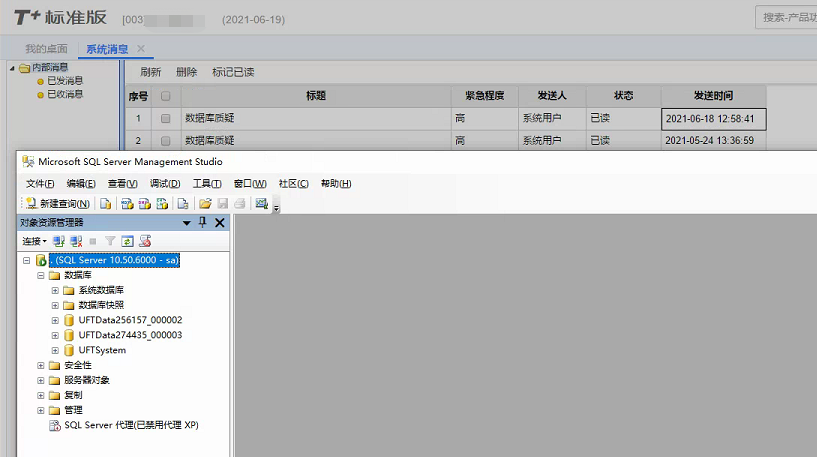Select 已收消息 in the T+ tree
Image resolution: width=817 pixels, height=457 pixels.
click(65, 94)
